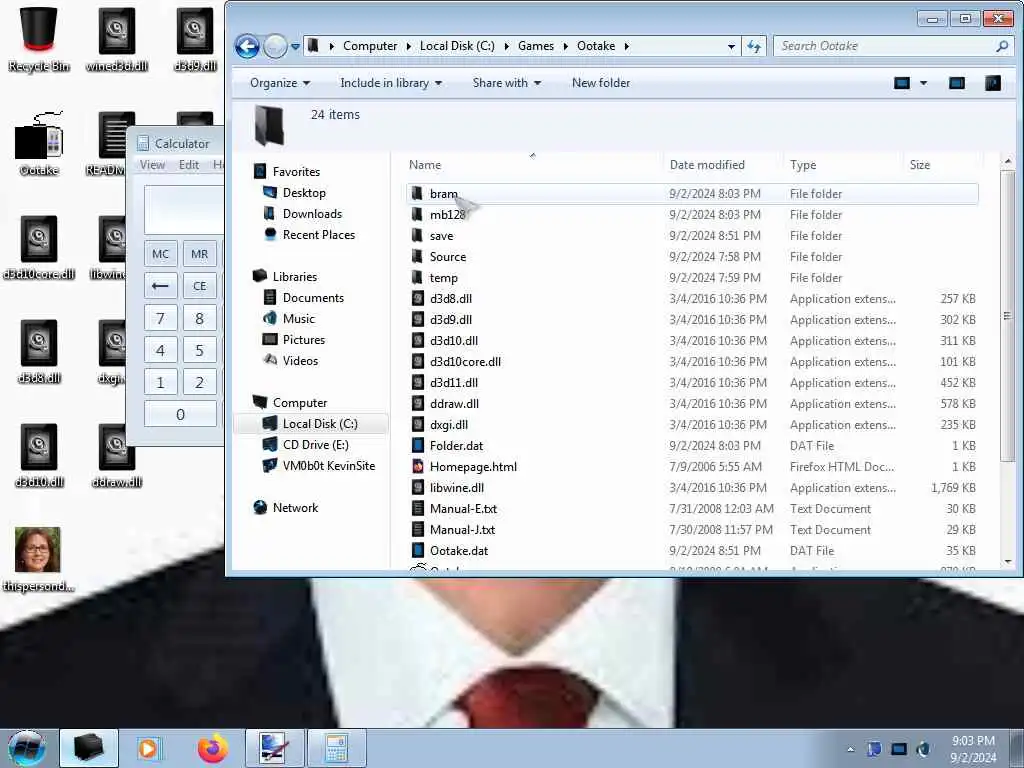Click the Back navigation arrow in Explorer

click(x=248, y=46)
